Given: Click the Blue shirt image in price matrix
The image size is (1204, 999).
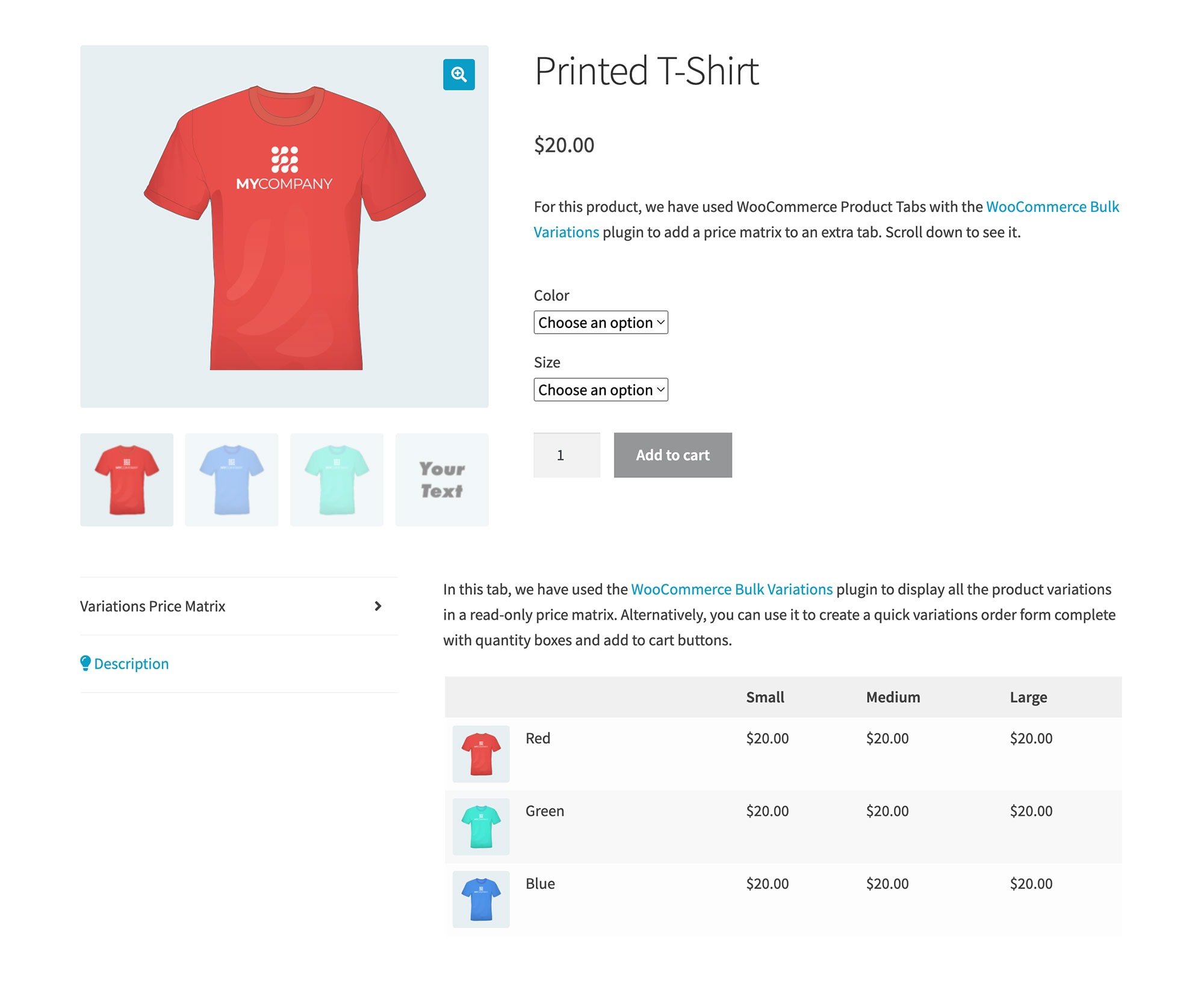Looking at the screenshot, I should click(x=481, y=899).
